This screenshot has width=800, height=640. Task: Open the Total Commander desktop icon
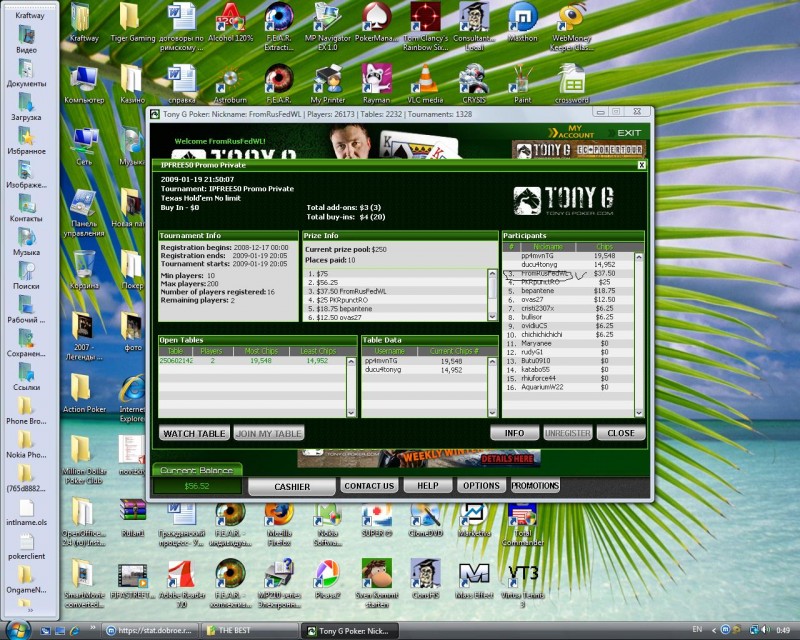[521, 515]
